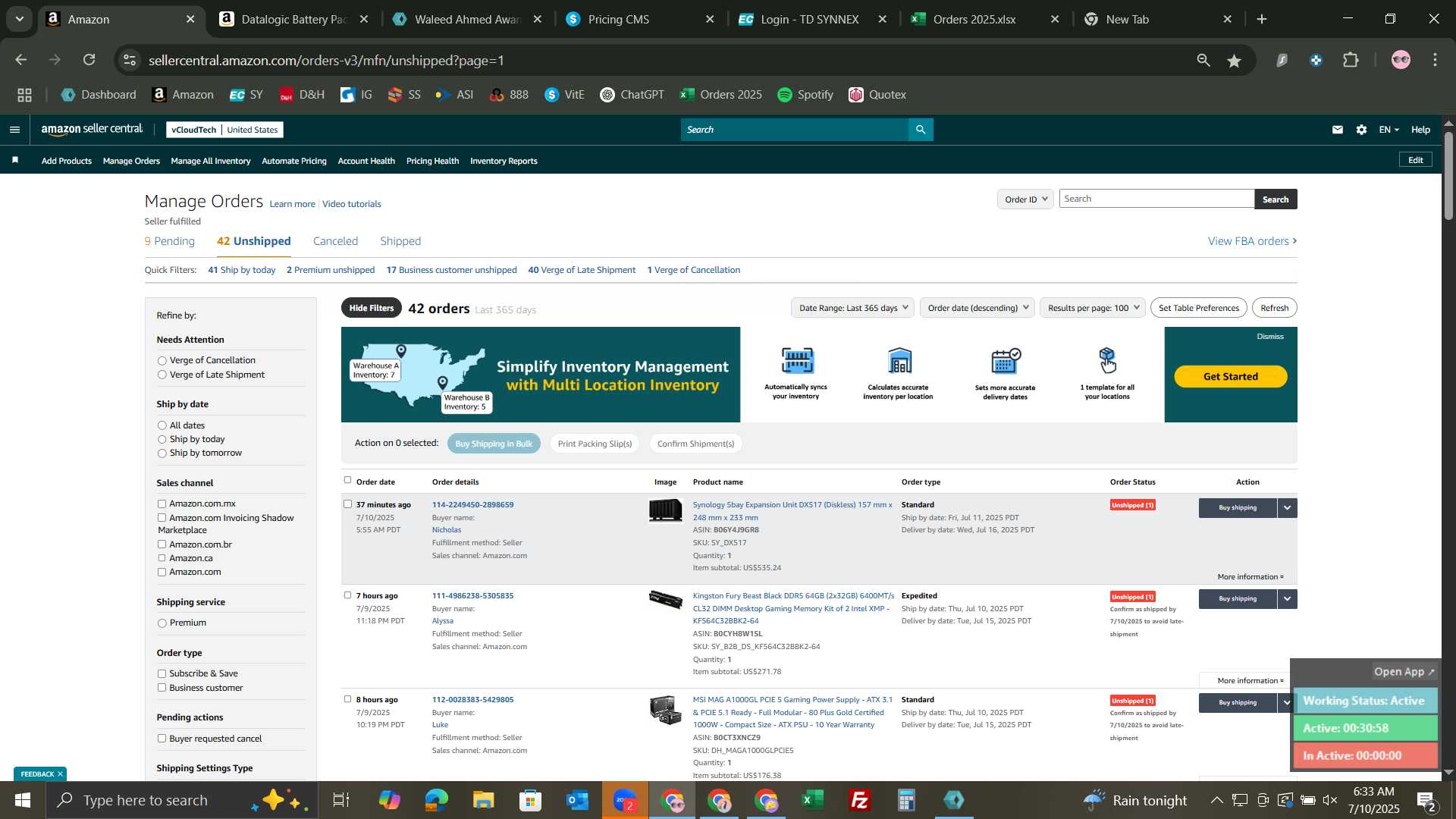Open View FBA orders link
The width and height of the screenshot is (1456, 819).
point(1252,241)
